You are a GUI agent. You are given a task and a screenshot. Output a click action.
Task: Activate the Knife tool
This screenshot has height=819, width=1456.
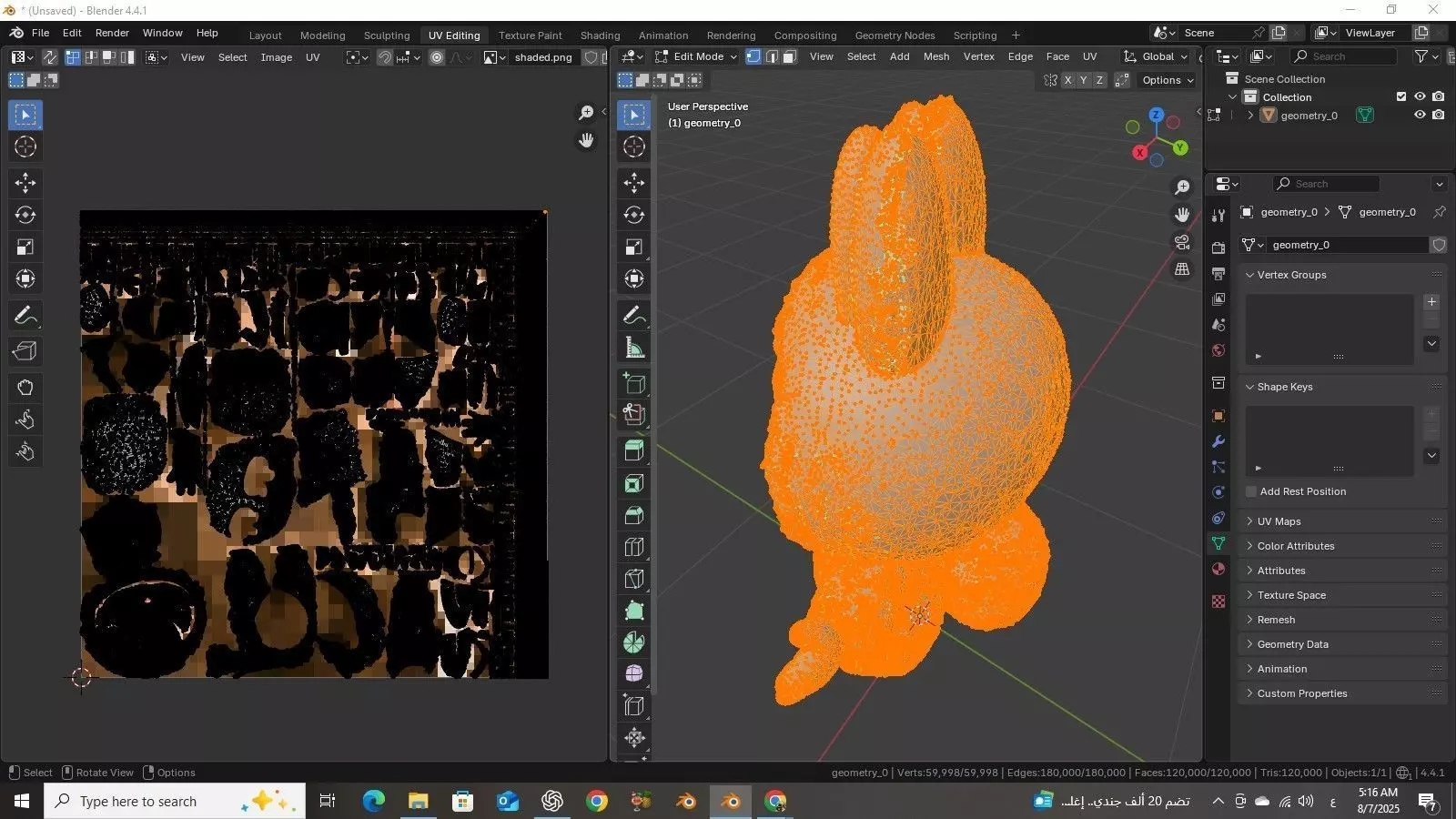tap(634, 579)
